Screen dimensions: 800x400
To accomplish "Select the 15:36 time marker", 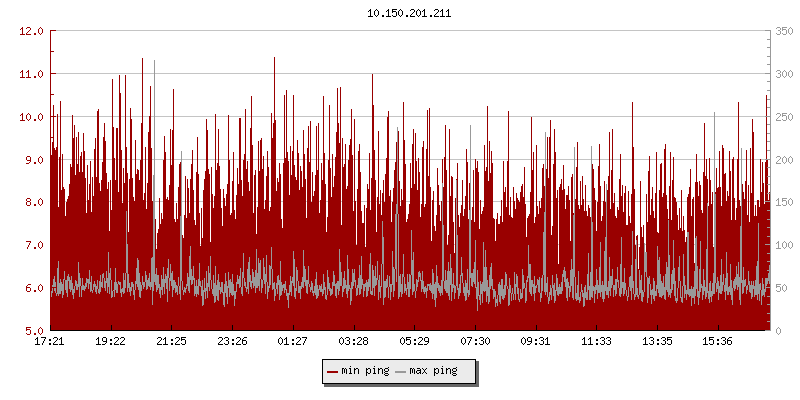I will tap(718, 341).
